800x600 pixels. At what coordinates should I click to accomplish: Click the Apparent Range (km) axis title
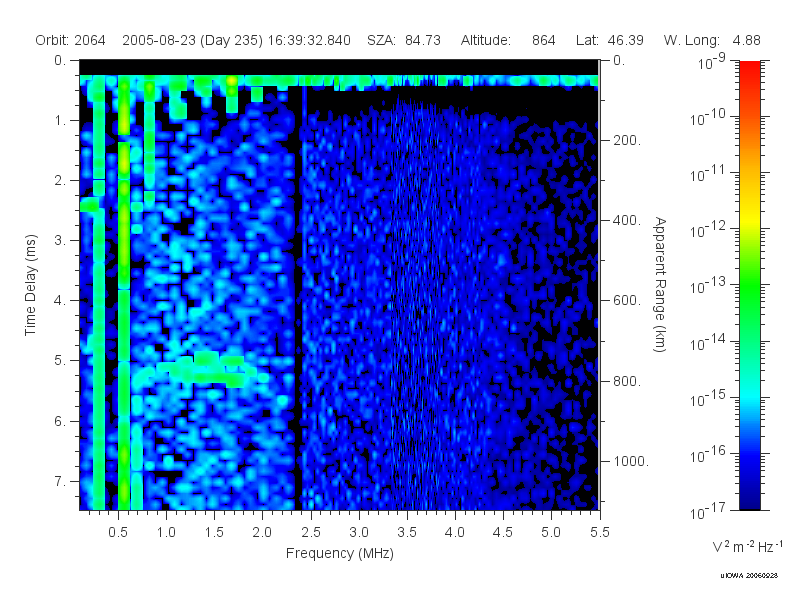tap(660, 285)
